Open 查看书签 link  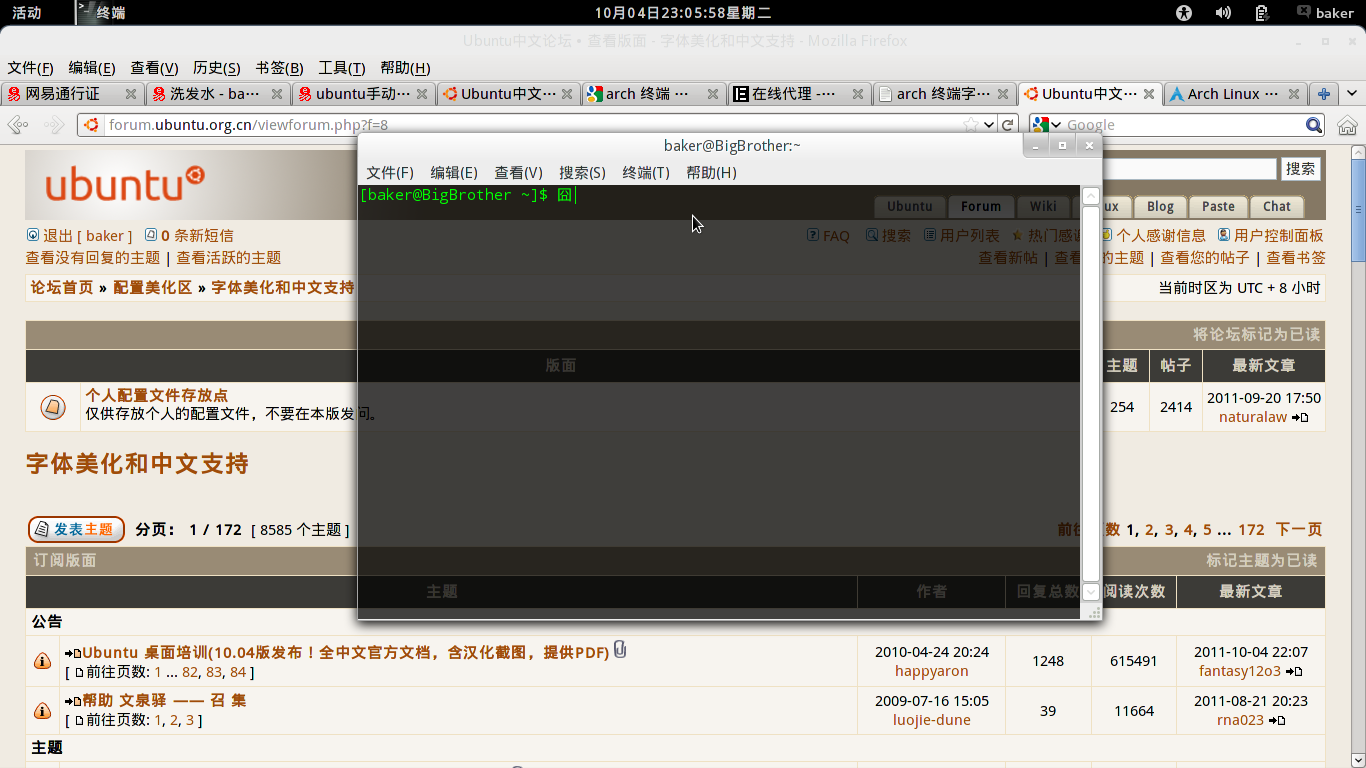point(1296,257)
